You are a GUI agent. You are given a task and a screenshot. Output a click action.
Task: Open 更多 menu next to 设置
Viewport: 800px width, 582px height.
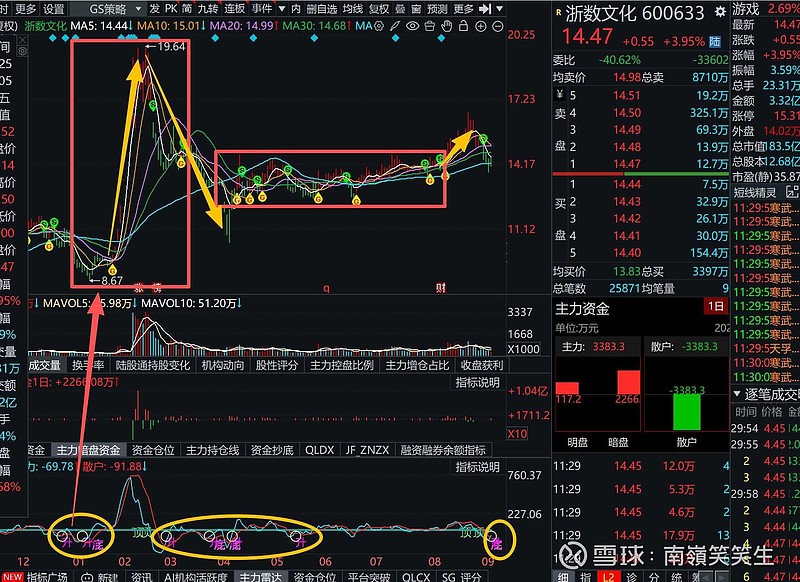pos(26,9)
